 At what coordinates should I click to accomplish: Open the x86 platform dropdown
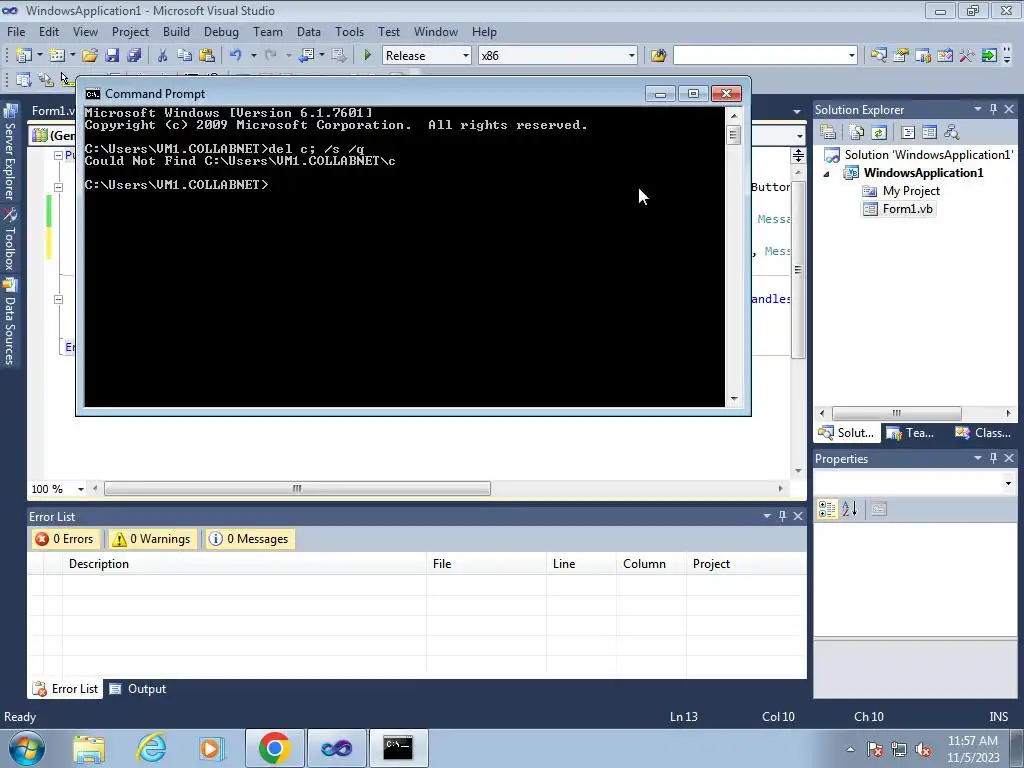tap(632, 56)
